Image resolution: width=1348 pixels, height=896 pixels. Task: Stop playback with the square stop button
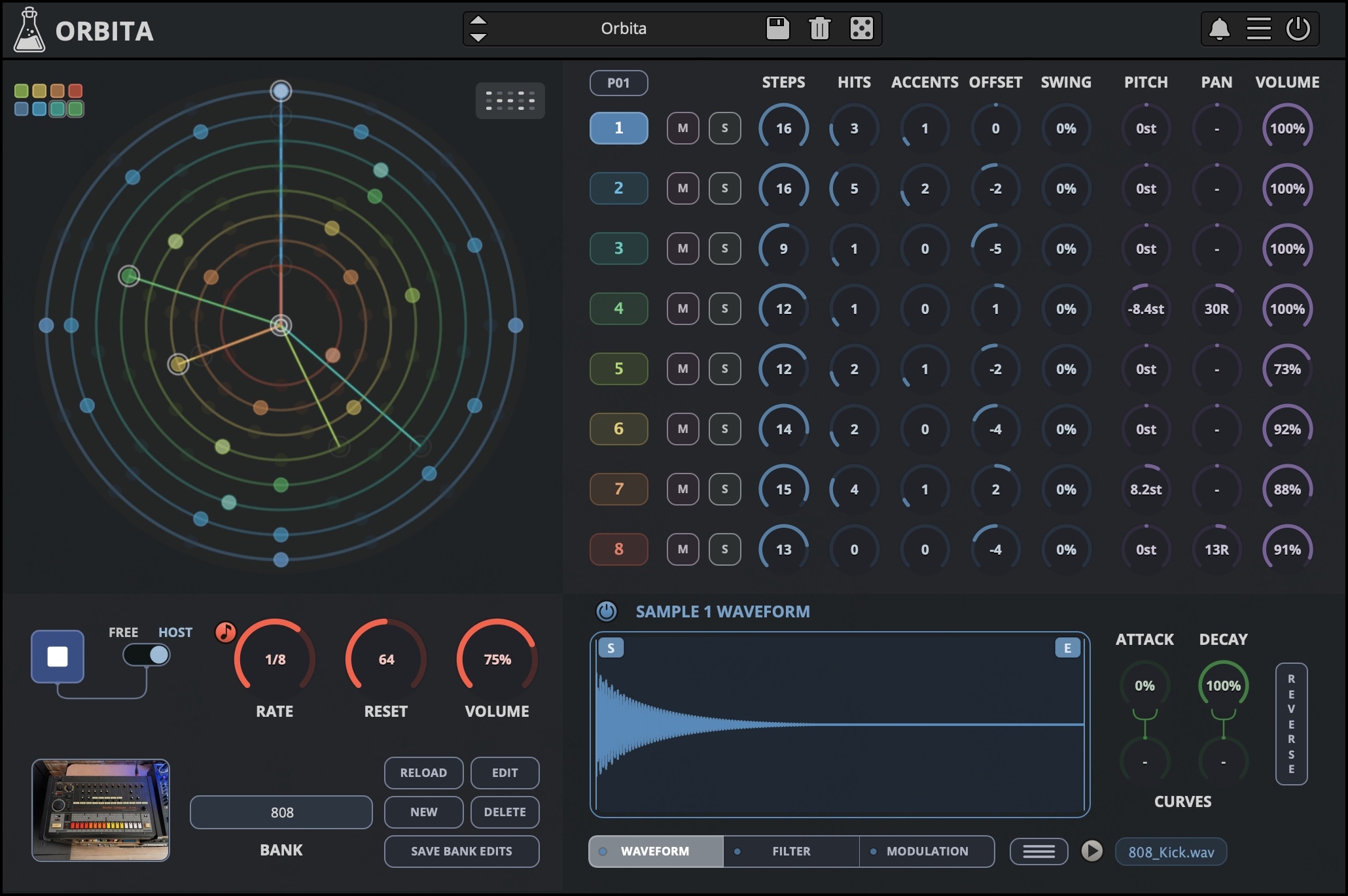click(x=58, y=657)
